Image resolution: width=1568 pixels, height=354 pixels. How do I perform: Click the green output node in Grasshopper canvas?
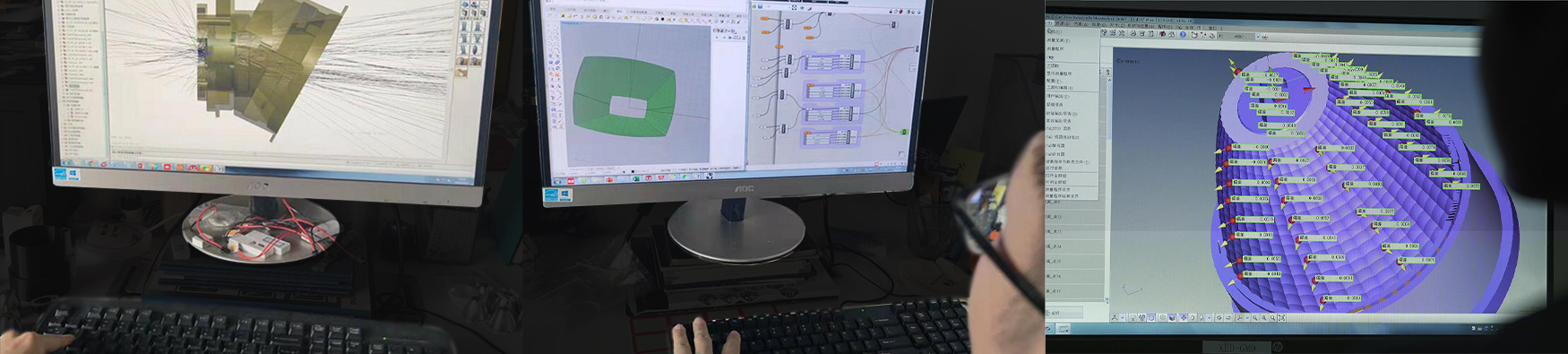(904, 133)
